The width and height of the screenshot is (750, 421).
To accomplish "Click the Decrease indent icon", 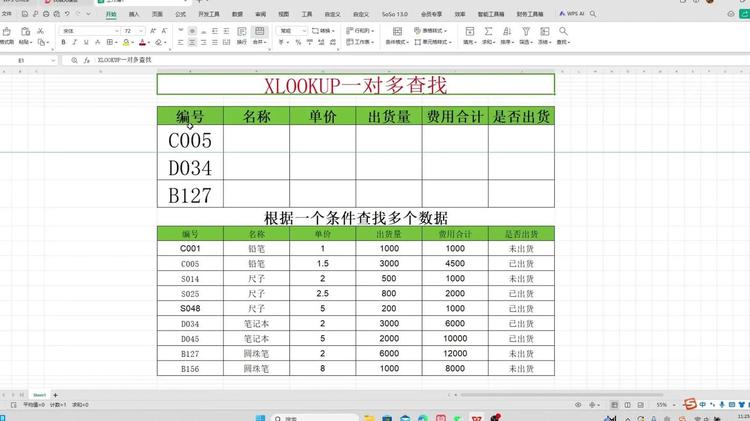I will click(x=215, y=31).
